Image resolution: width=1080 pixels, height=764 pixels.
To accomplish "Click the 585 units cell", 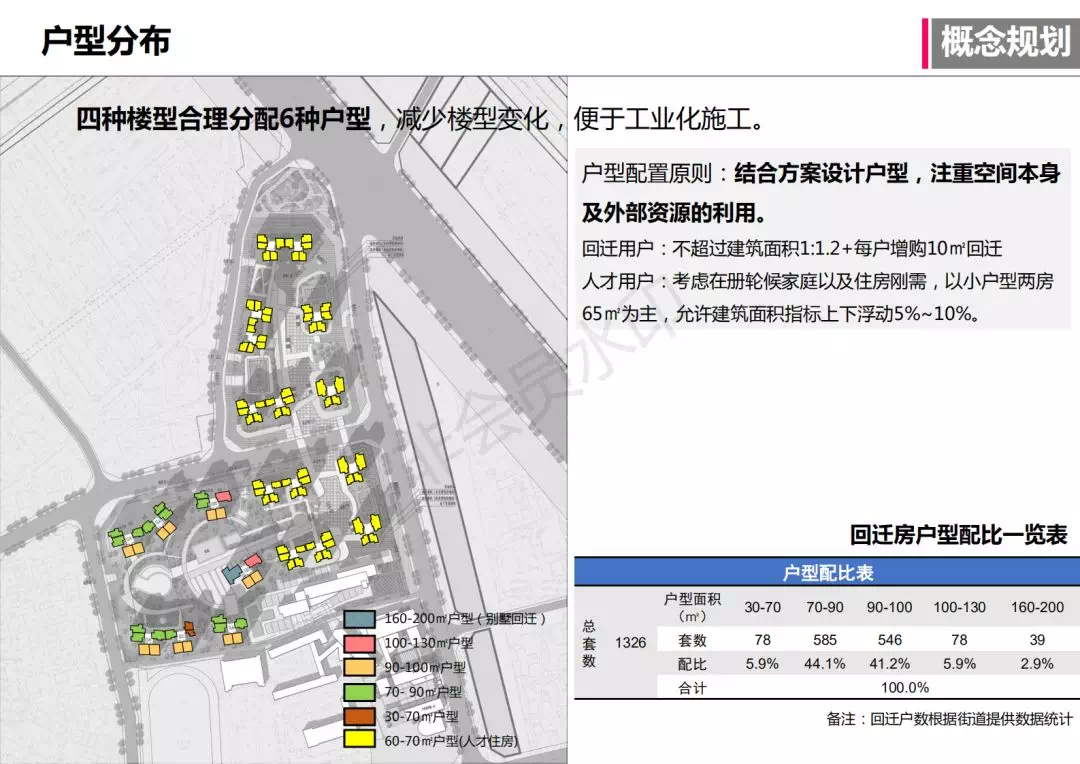I will pos(824,640).
